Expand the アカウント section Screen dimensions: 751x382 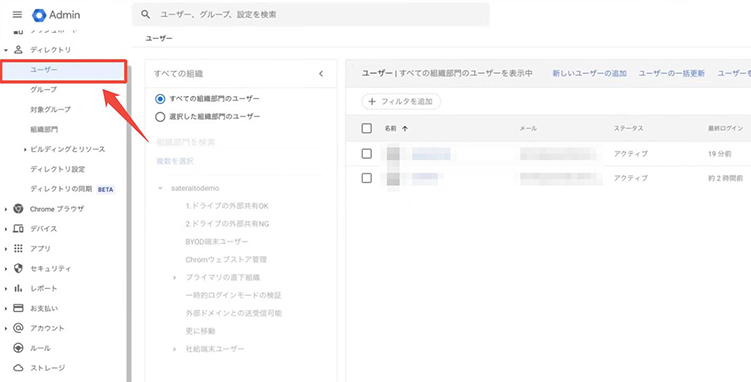tap(6, 328)
